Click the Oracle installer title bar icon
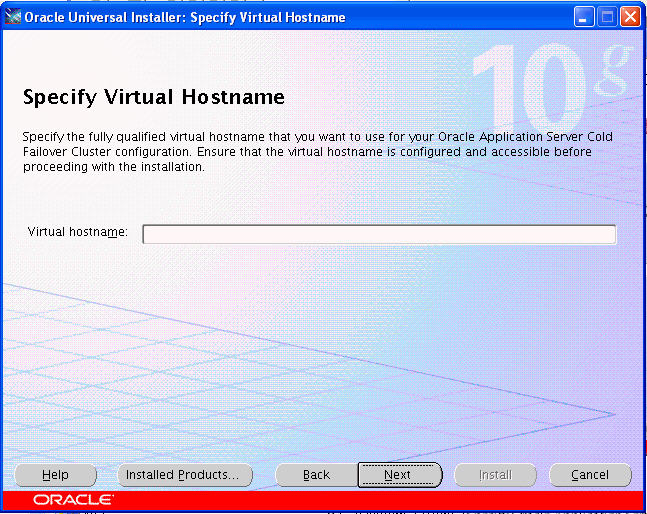This screenshot has width=647, height=514. (12, 17)
